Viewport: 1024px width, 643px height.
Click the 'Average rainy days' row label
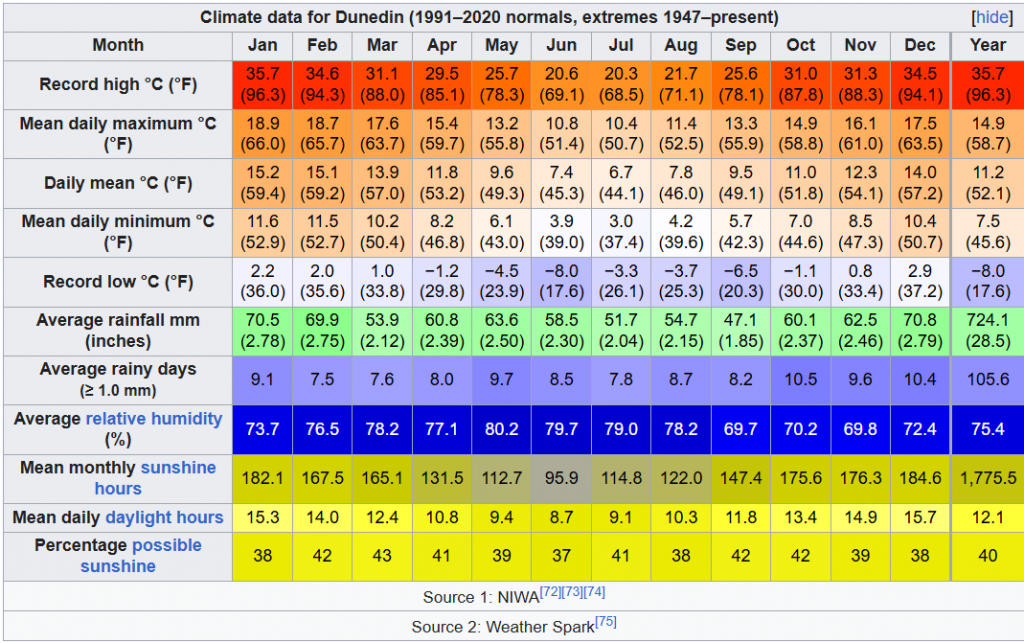click(x=118, y=380)
